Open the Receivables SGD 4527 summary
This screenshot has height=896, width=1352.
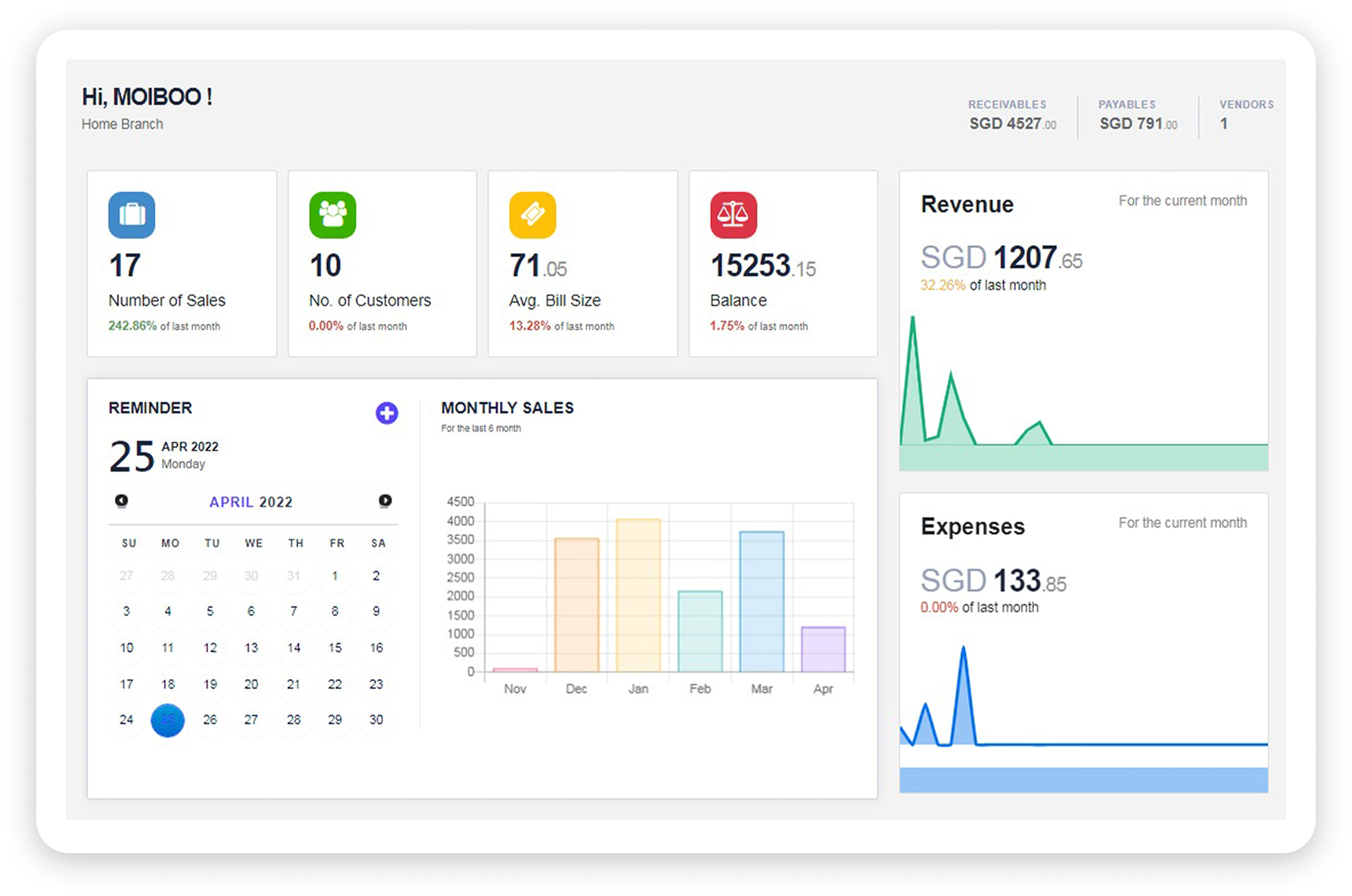[1012, 115]
